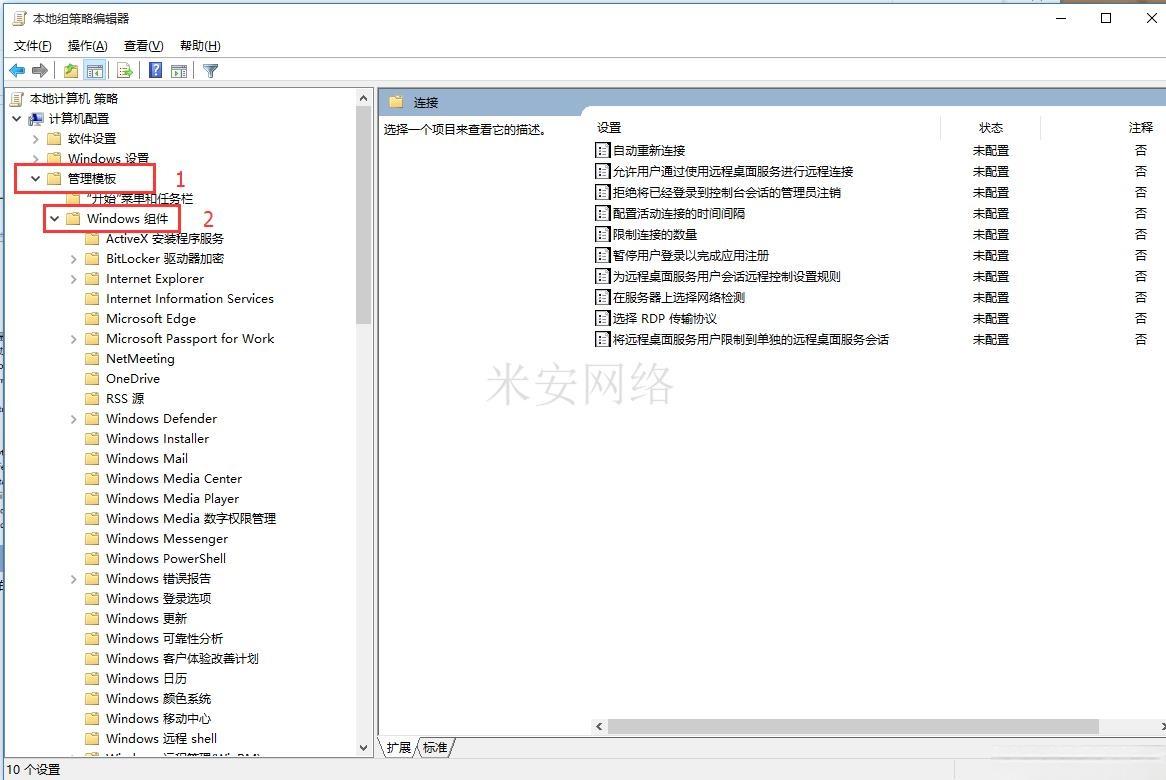Open the 帮助(H) menu
Screen dimensions: 1166x780
[x=200, y=46]
